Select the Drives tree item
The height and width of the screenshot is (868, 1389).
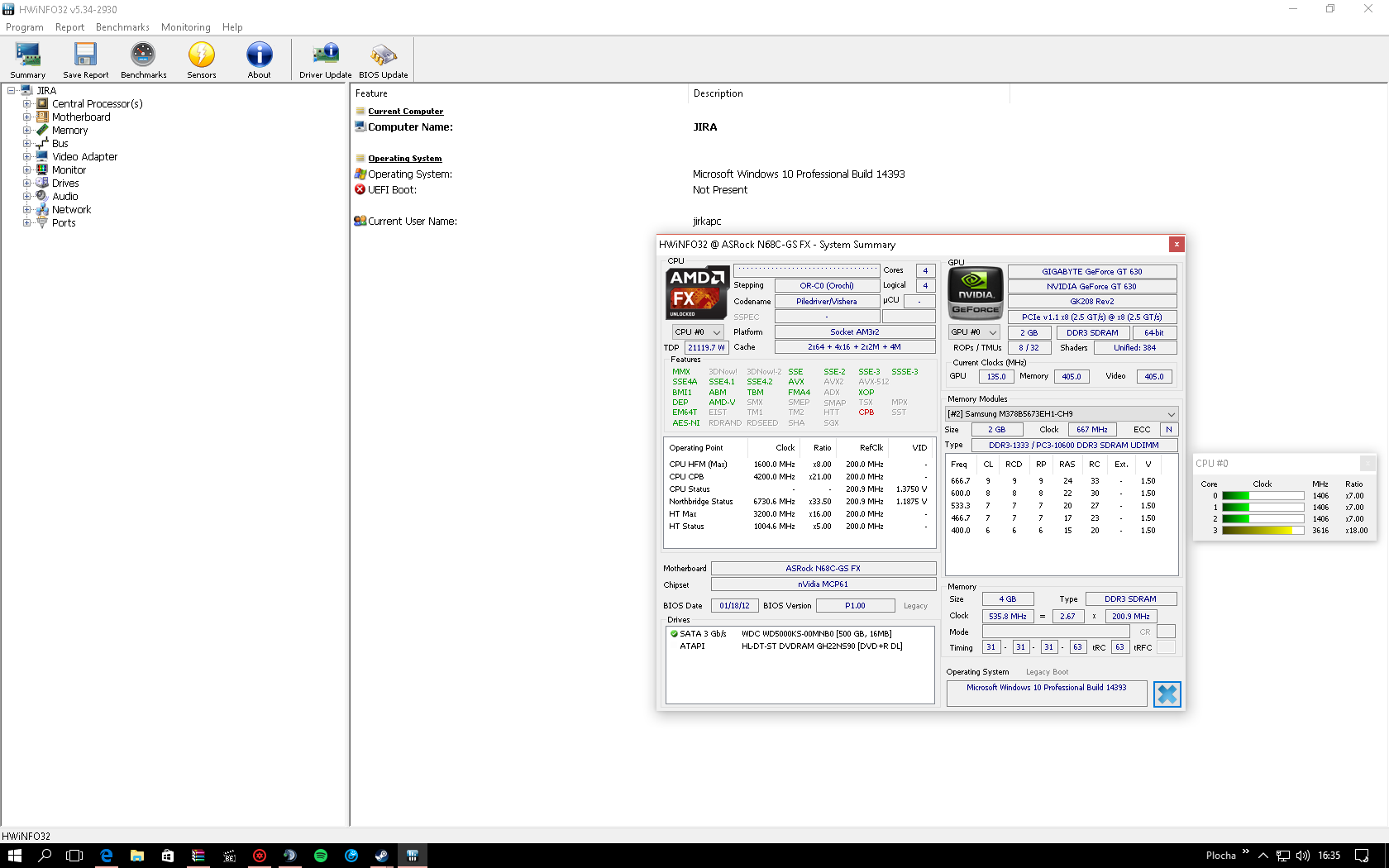point(65,184)
